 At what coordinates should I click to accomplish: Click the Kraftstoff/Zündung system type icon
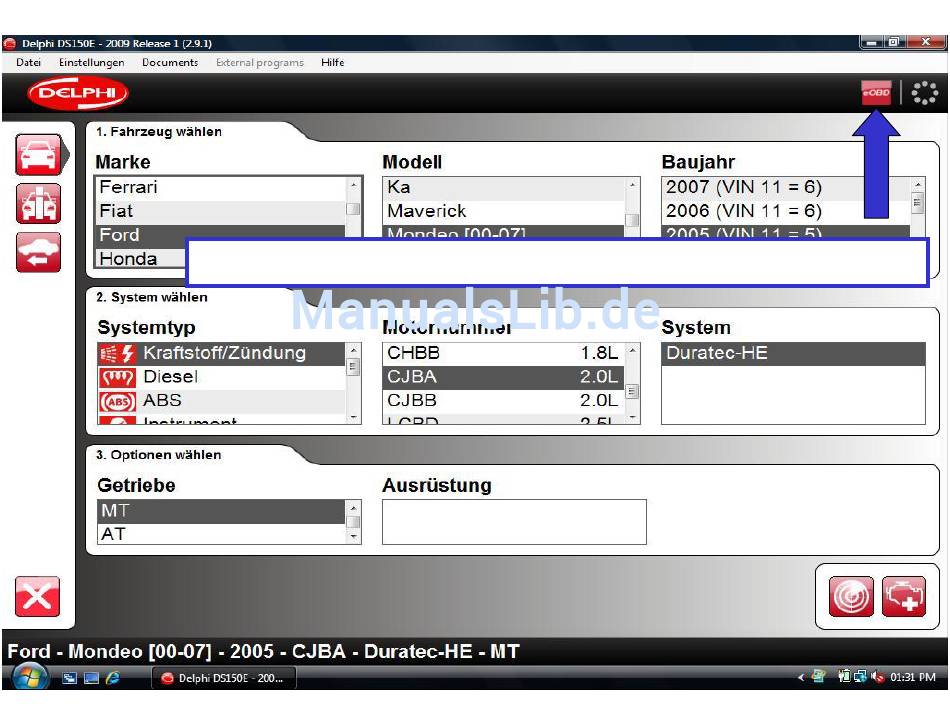(118, 353)
